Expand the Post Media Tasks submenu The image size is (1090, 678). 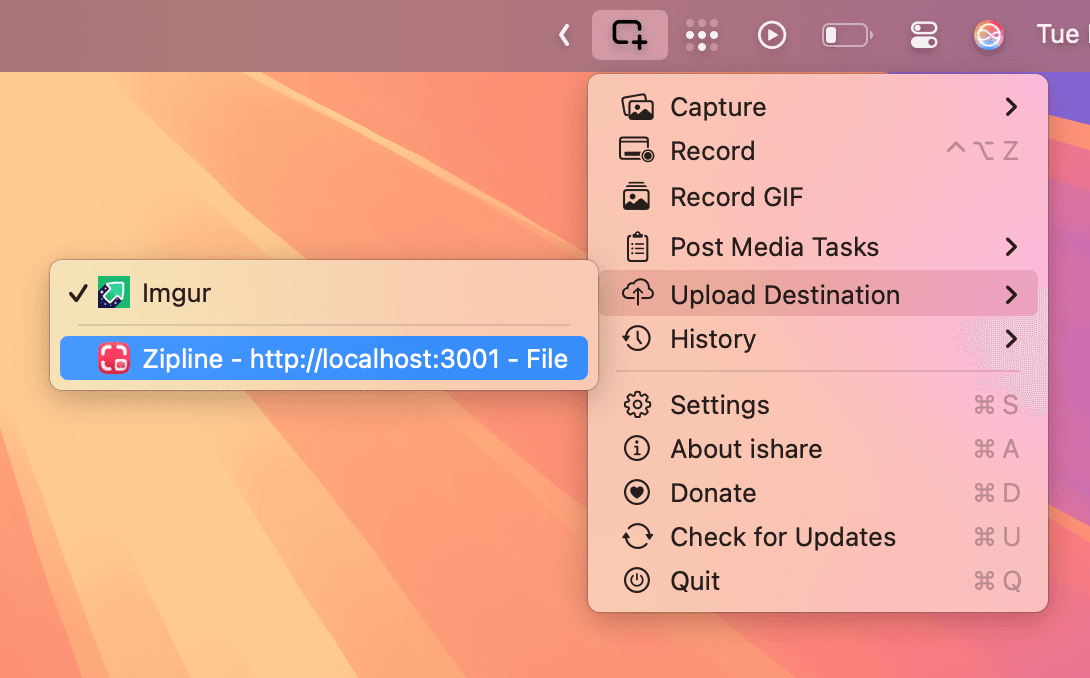click(x=1011, y=247)
